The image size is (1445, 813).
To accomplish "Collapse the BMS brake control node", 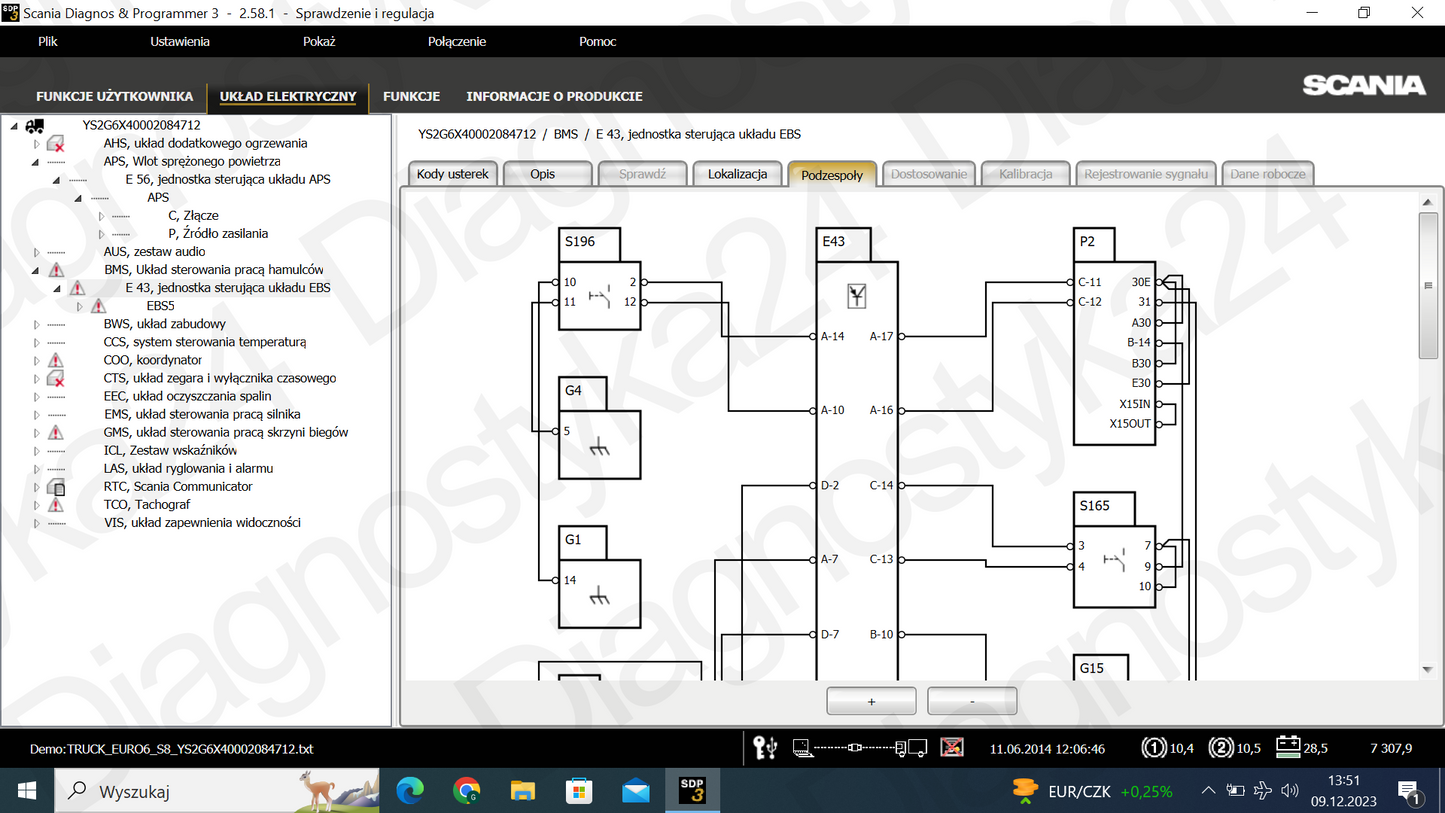I will coord(37,270).
